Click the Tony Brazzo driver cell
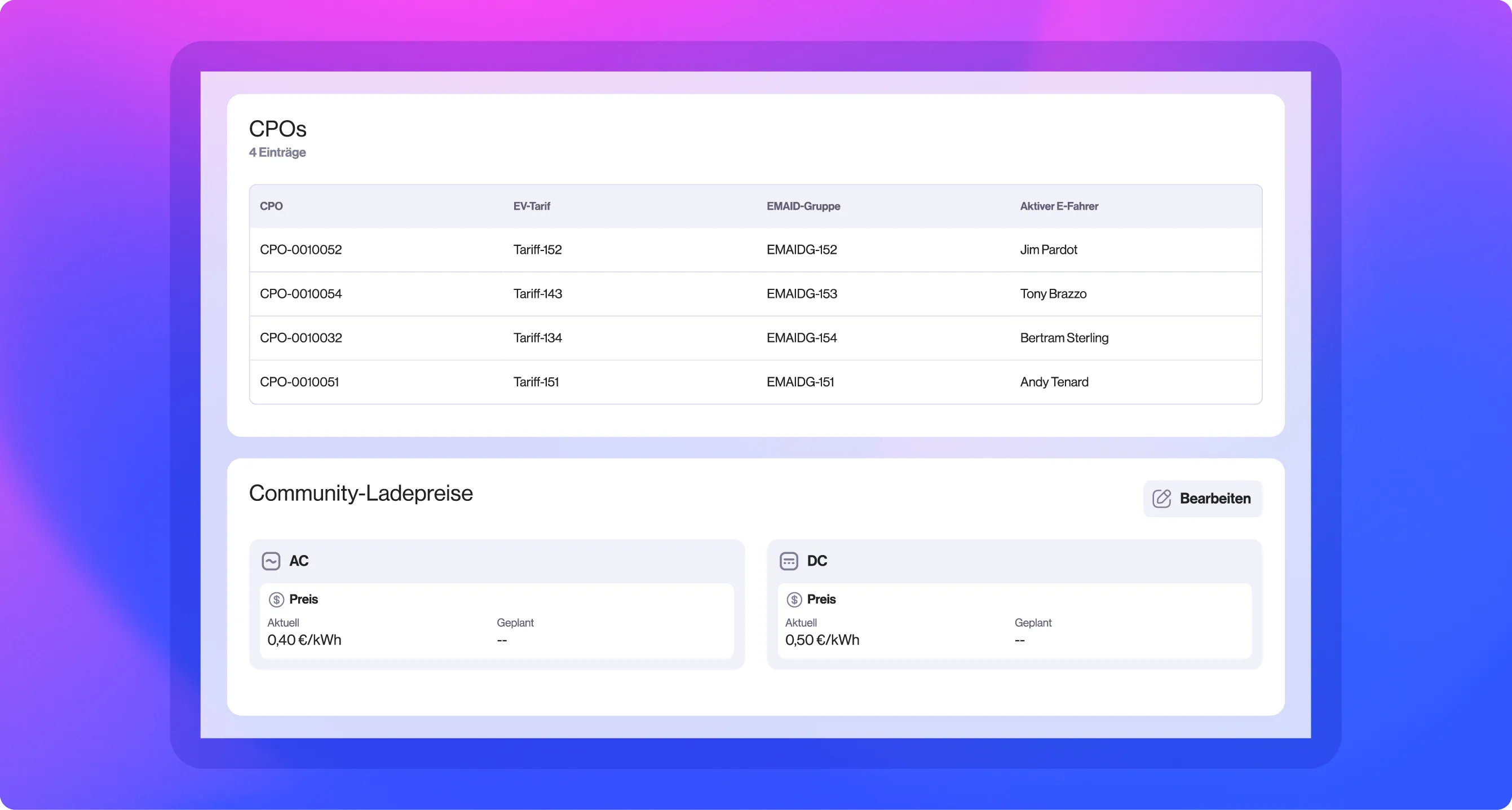The height and width of the screenshot is (810, 1512). pos(1053,294)
